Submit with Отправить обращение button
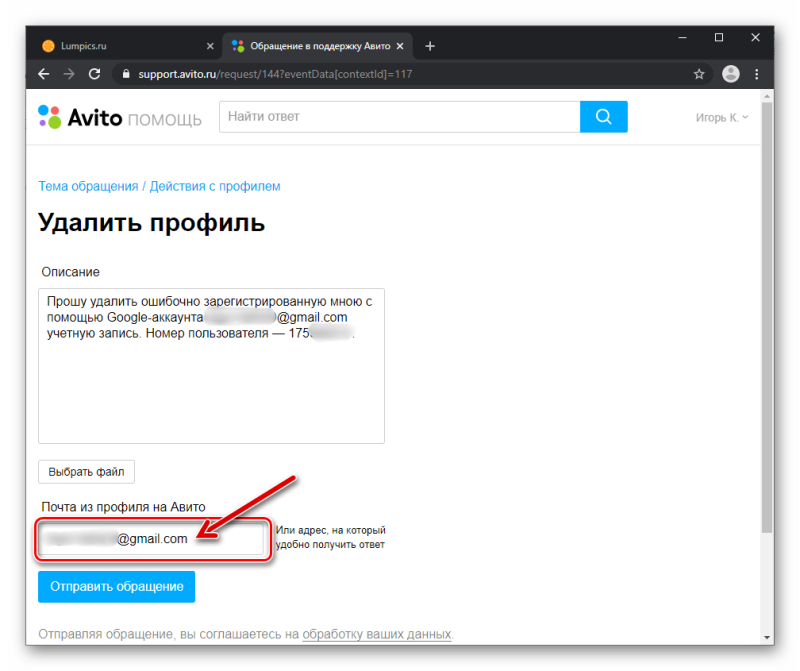800x671 pixels. coord(116,587)
